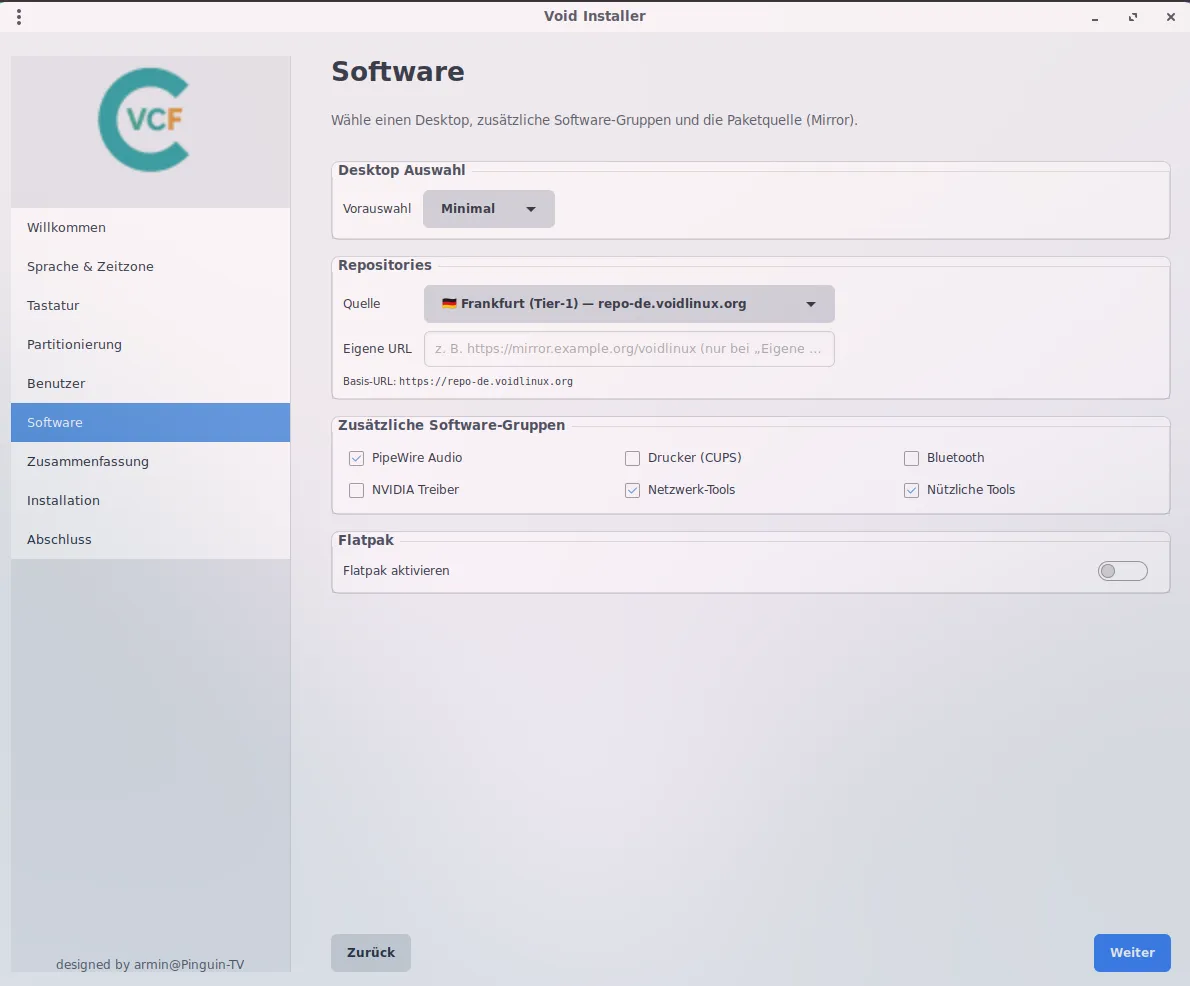Uncheck Netzwerk-Tools

(x=632, y=490)
